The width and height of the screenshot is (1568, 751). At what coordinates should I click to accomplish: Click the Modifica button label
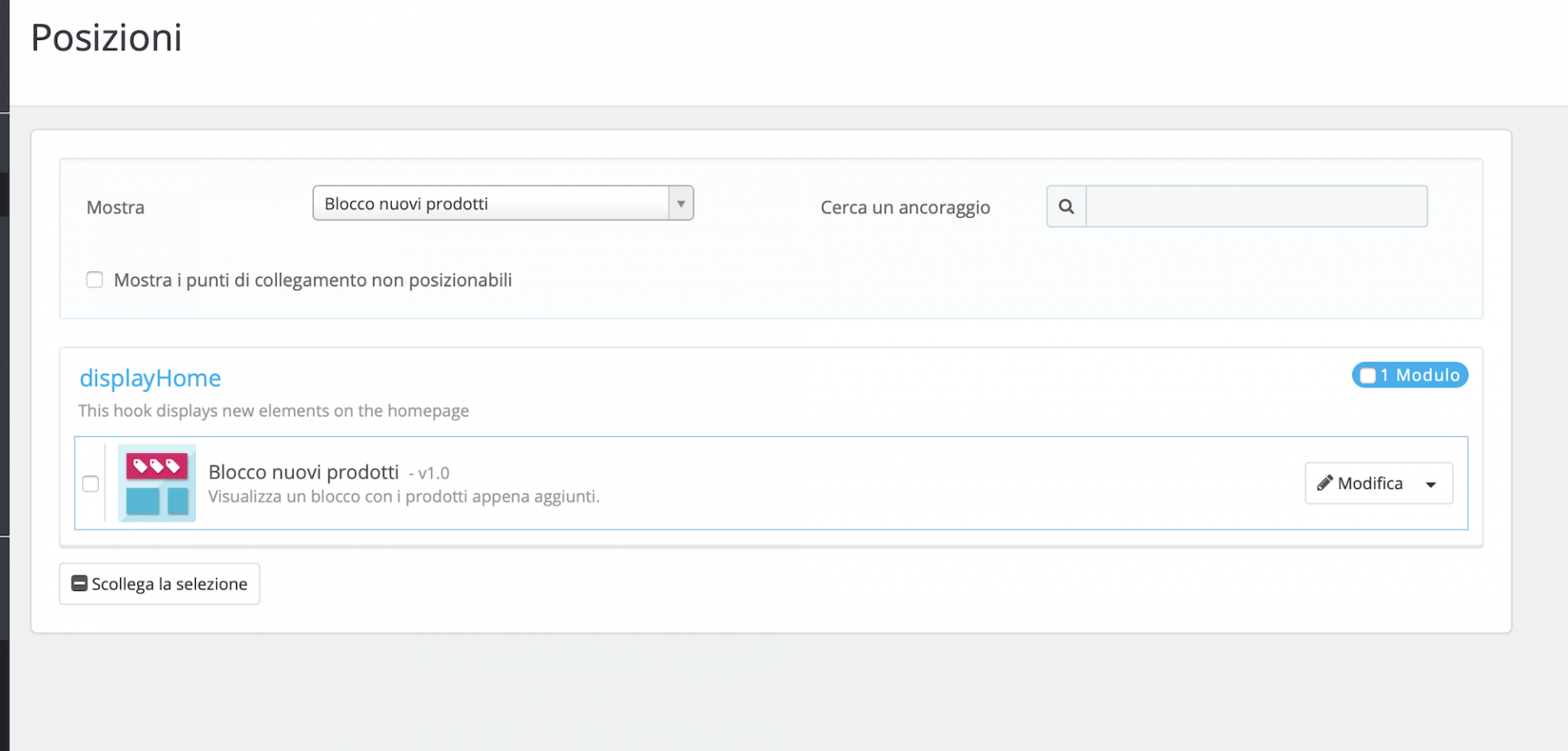1370,483
